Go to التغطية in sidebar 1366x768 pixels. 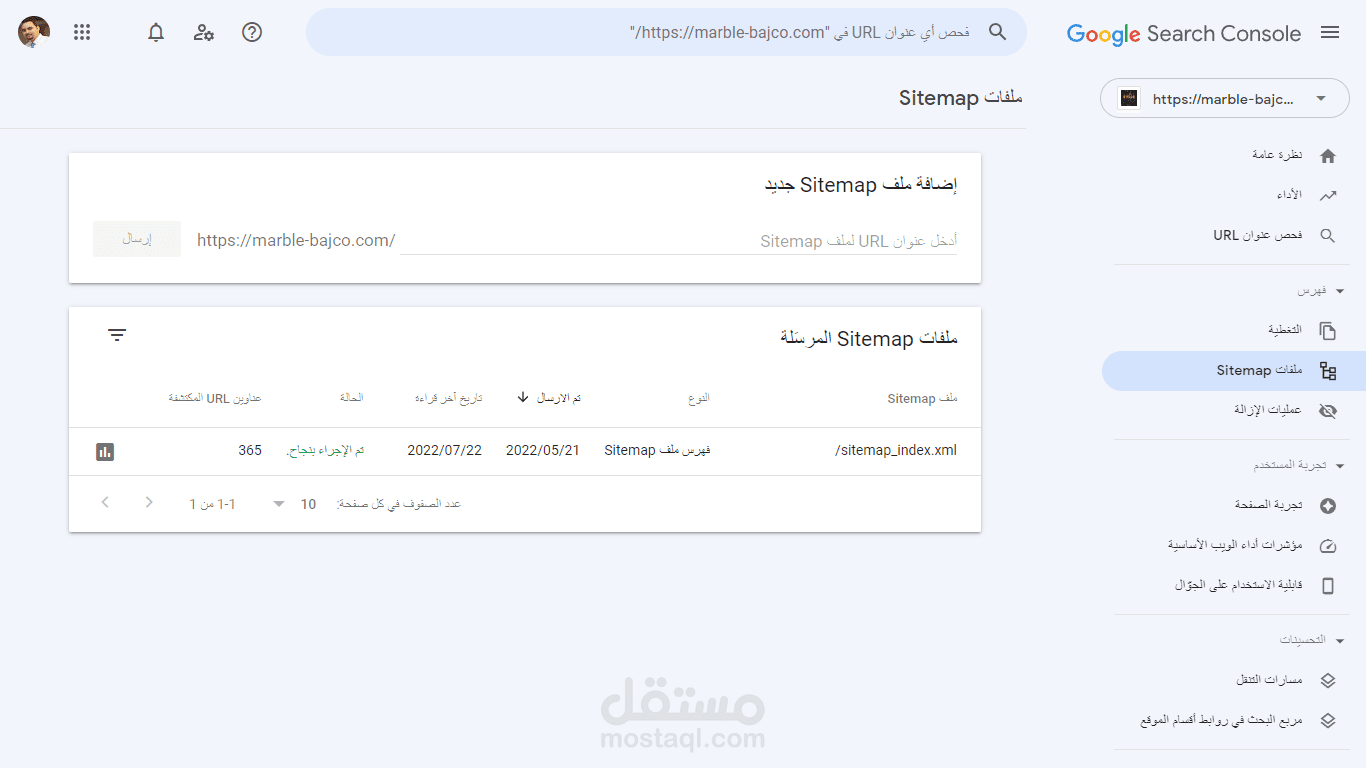coord(1285,330)
